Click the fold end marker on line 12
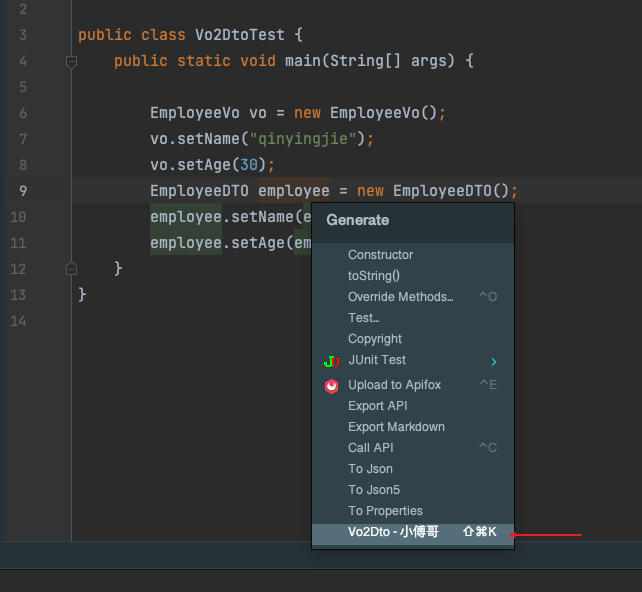 point(71,269)
